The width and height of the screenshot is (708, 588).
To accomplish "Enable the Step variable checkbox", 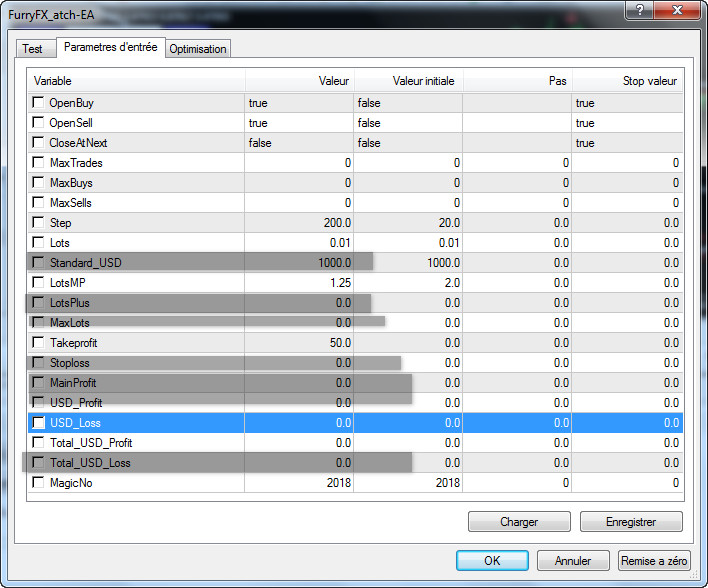I will tap(39, 223).
